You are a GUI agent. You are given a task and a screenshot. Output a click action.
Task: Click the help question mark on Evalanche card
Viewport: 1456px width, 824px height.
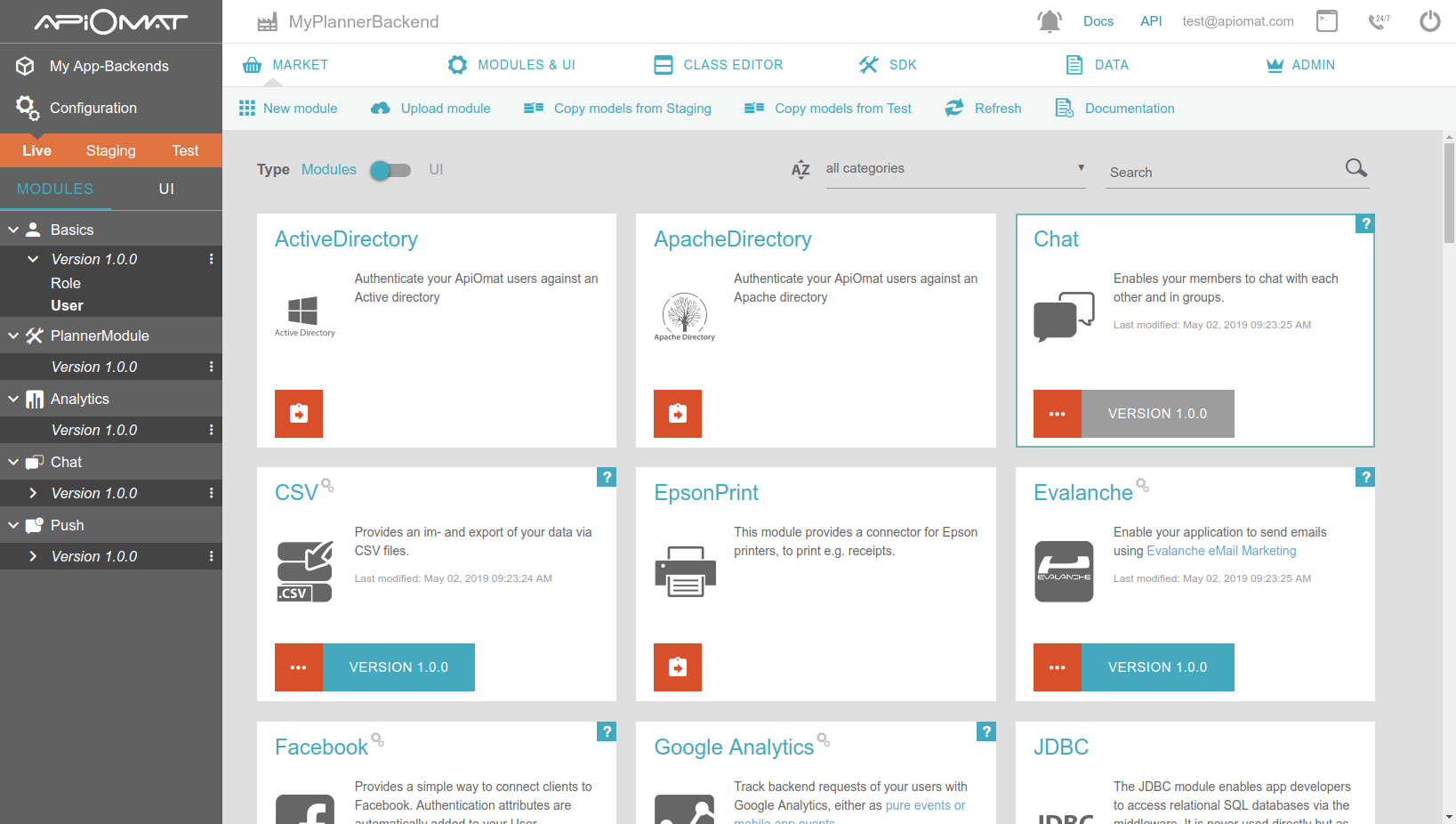click(x=1365, y=477)
